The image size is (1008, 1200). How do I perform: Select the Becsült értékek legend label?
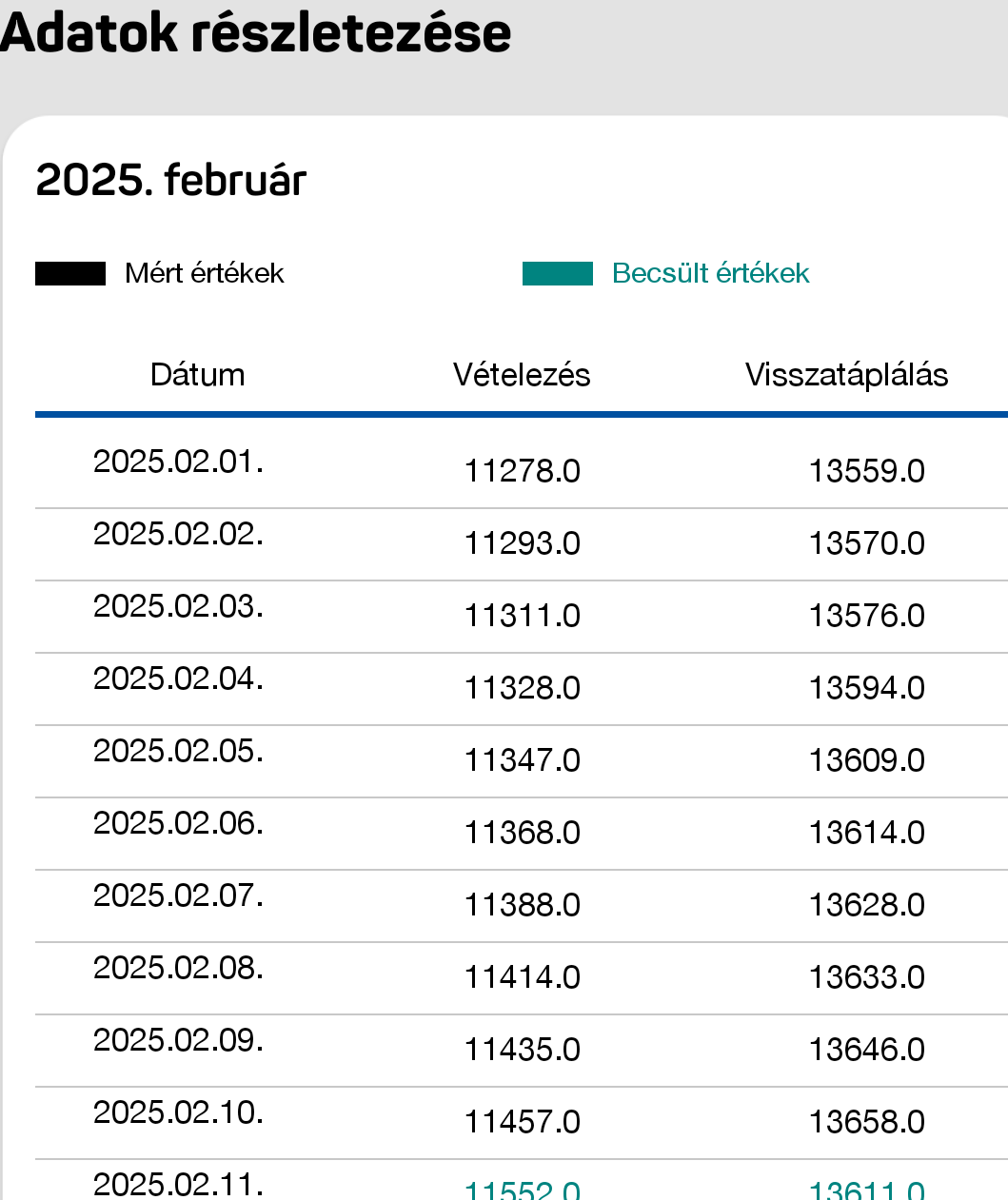pos(710,274)
